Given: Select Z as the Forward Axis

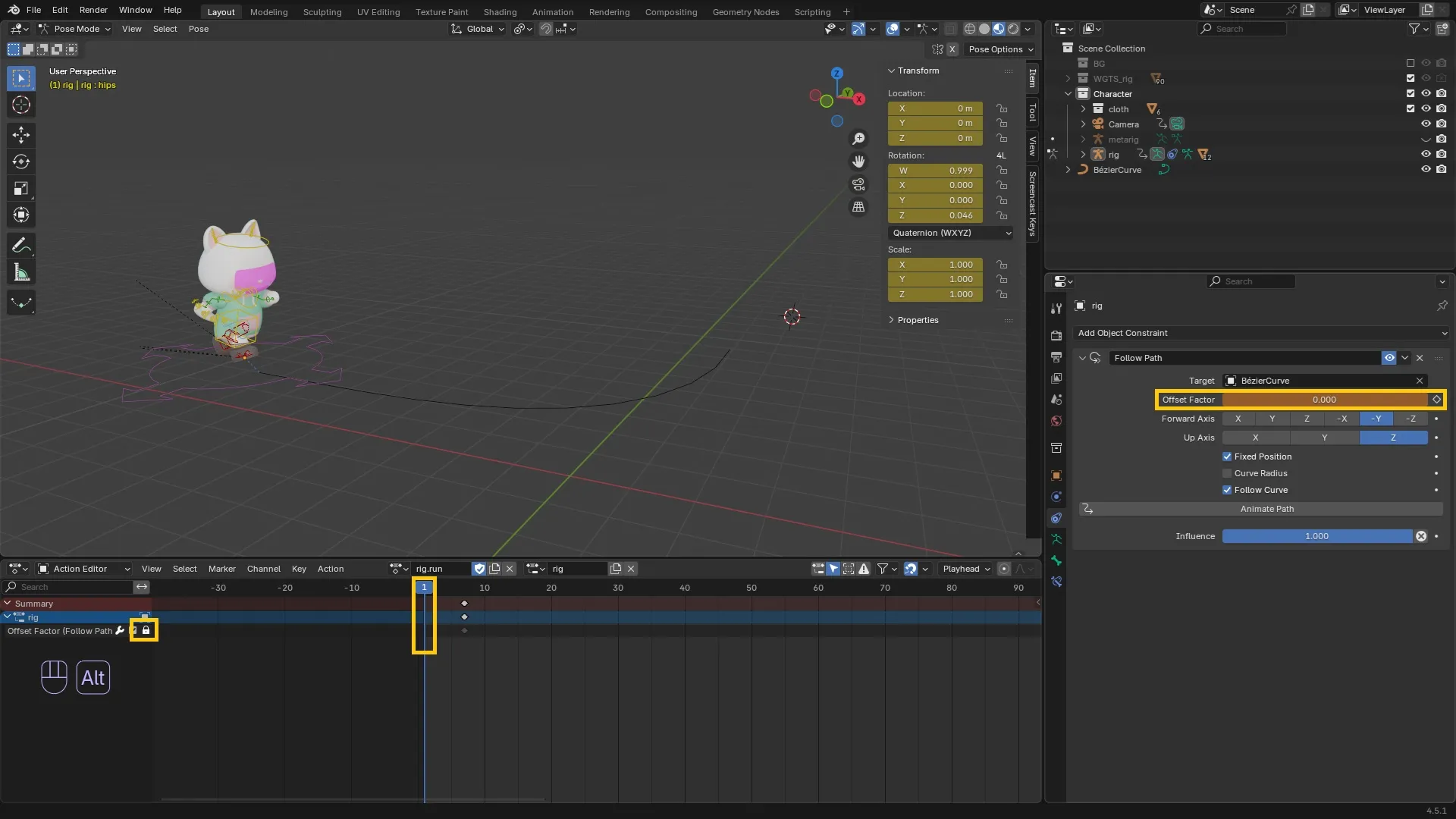Looking at the screenshot, I should point(1306,419).
